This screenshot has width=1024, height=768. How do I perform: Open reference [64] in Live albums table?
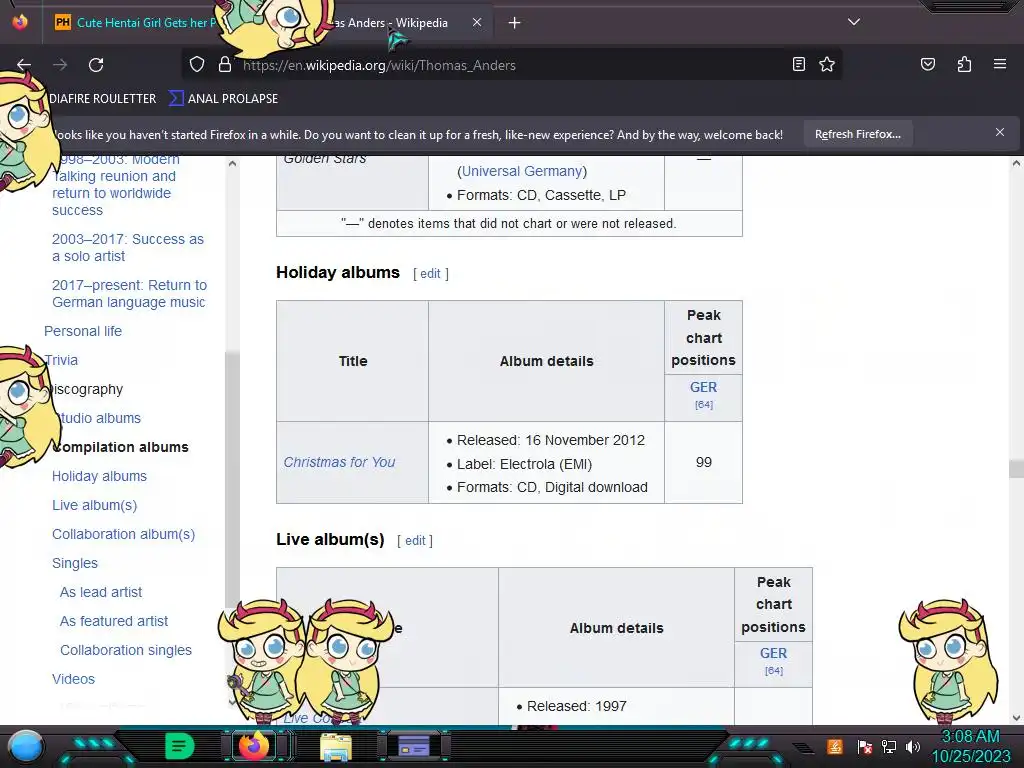tap(773, 671)
